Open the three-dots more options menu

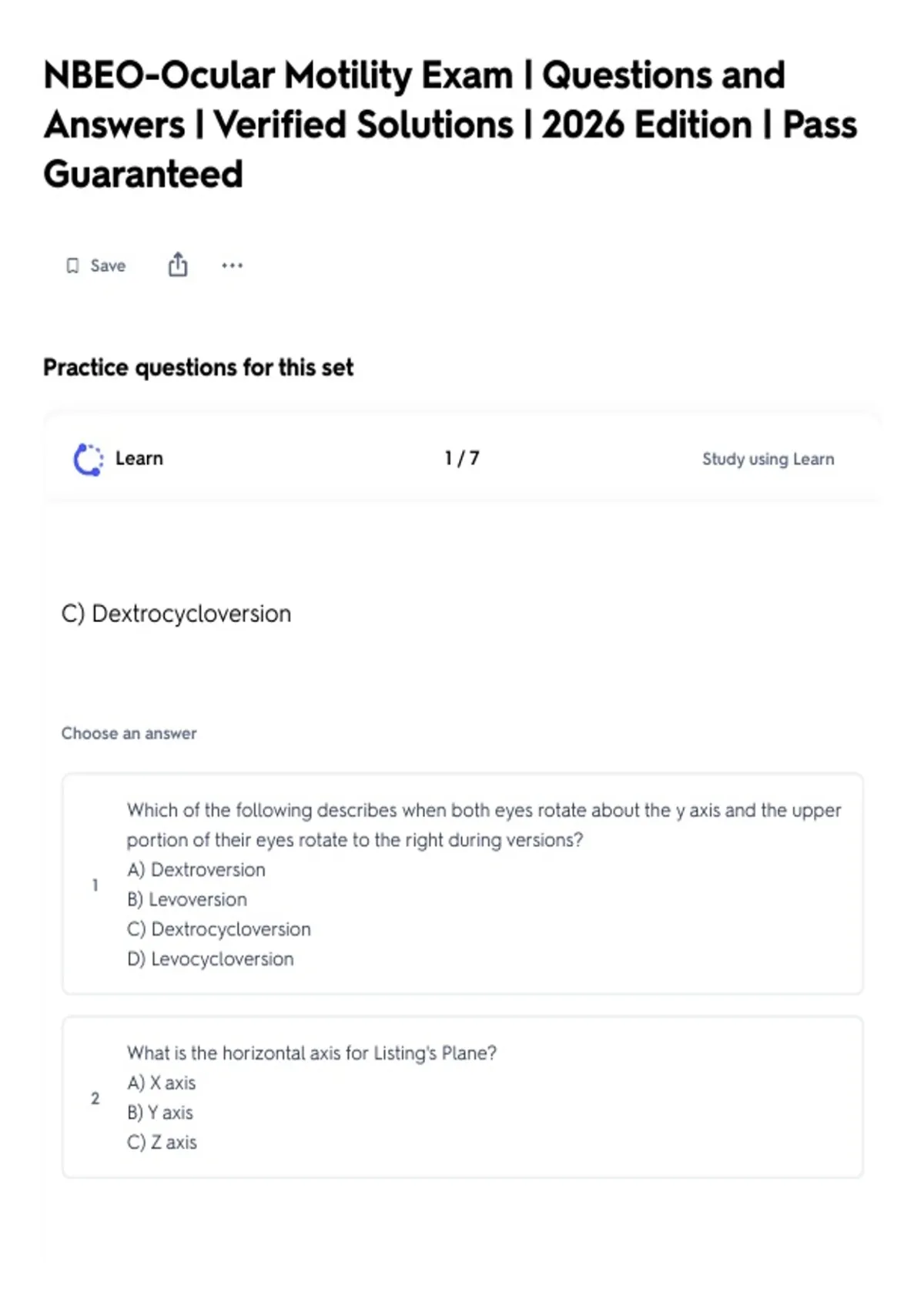tap(232, 266)
